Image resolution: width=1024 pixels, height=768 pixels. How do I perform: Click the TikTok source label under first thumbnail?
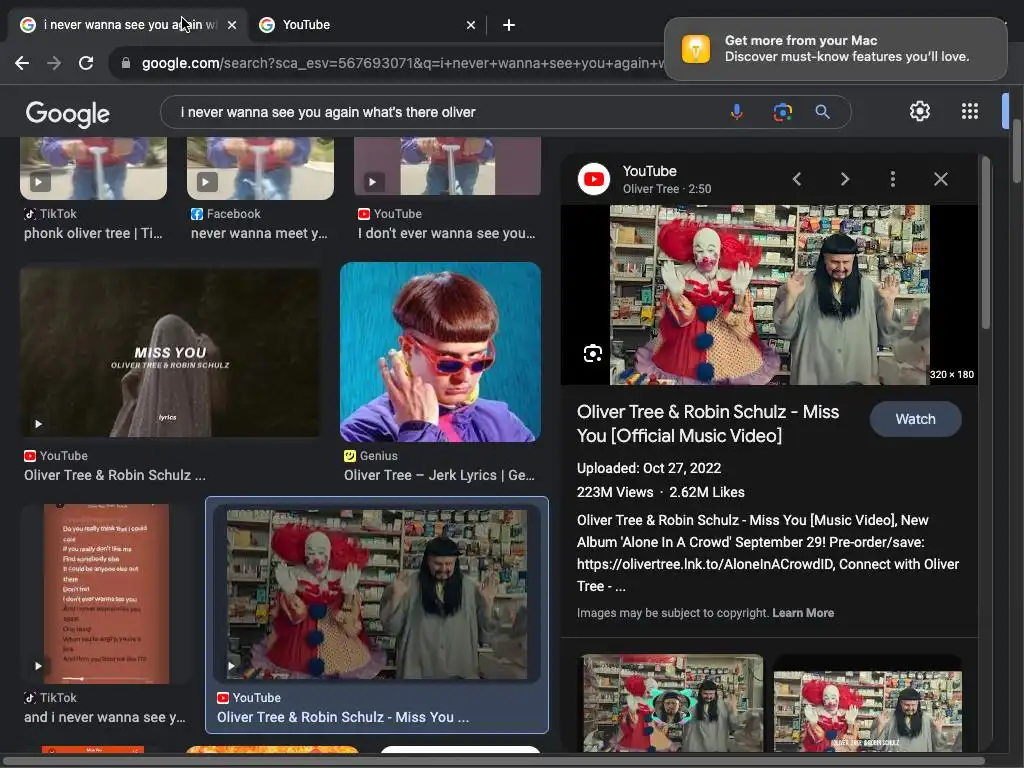[x=50, y=214]
